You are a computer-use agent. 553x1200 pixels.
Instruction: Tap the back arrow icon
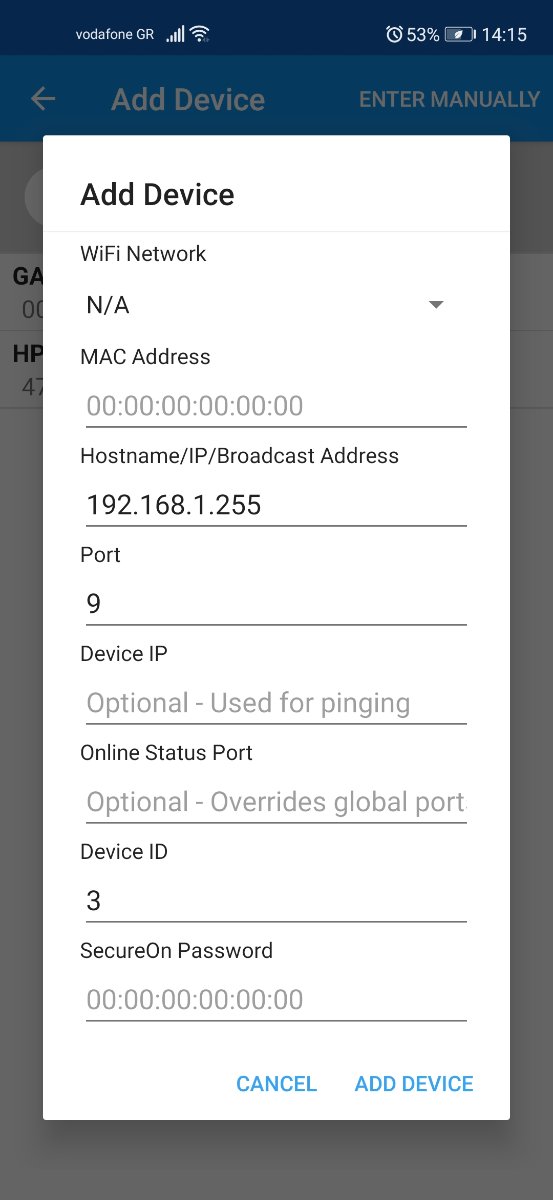tap(43, 99)
